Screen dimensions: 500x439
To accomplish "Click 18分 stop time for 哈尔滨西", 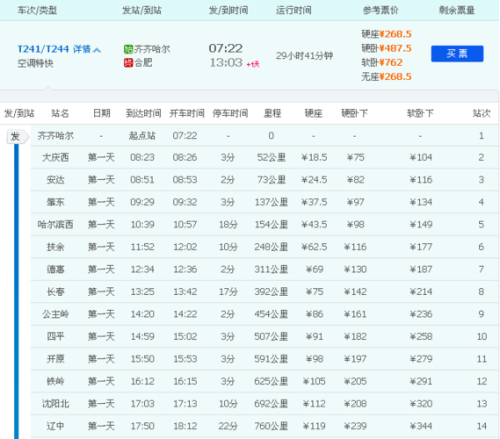I will (x=228, y=224).
